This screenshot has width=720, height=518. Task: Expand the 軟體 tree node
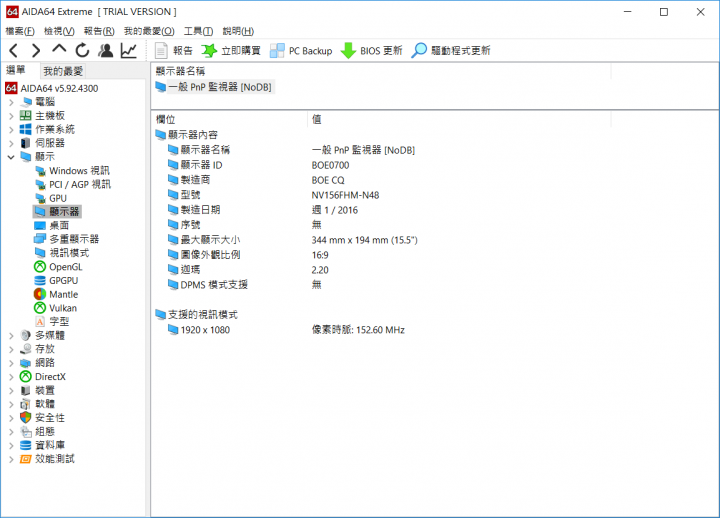coord(11,404)
